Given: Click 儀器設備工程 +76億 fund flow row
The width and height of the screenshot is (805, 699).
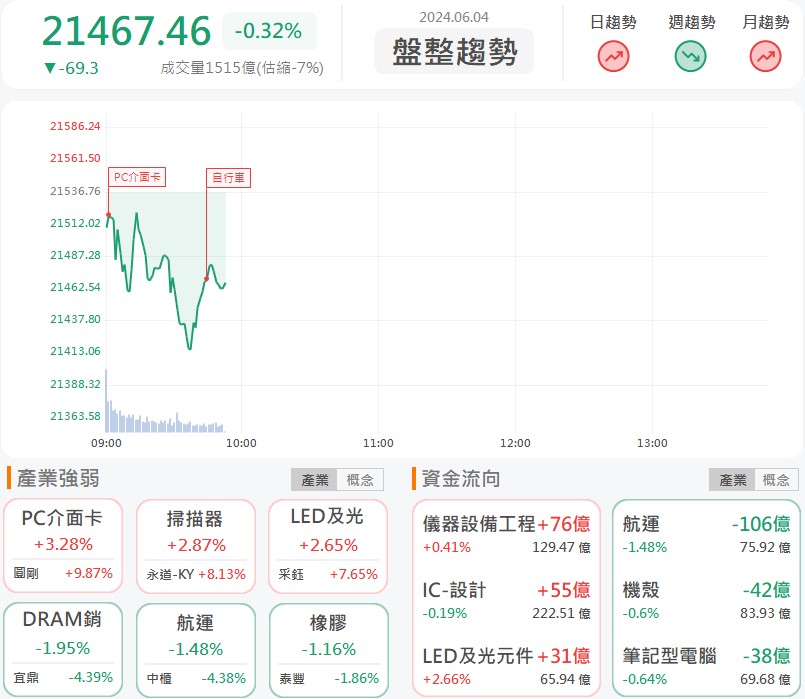Looking at the screenshot, I should coord(506,534).
